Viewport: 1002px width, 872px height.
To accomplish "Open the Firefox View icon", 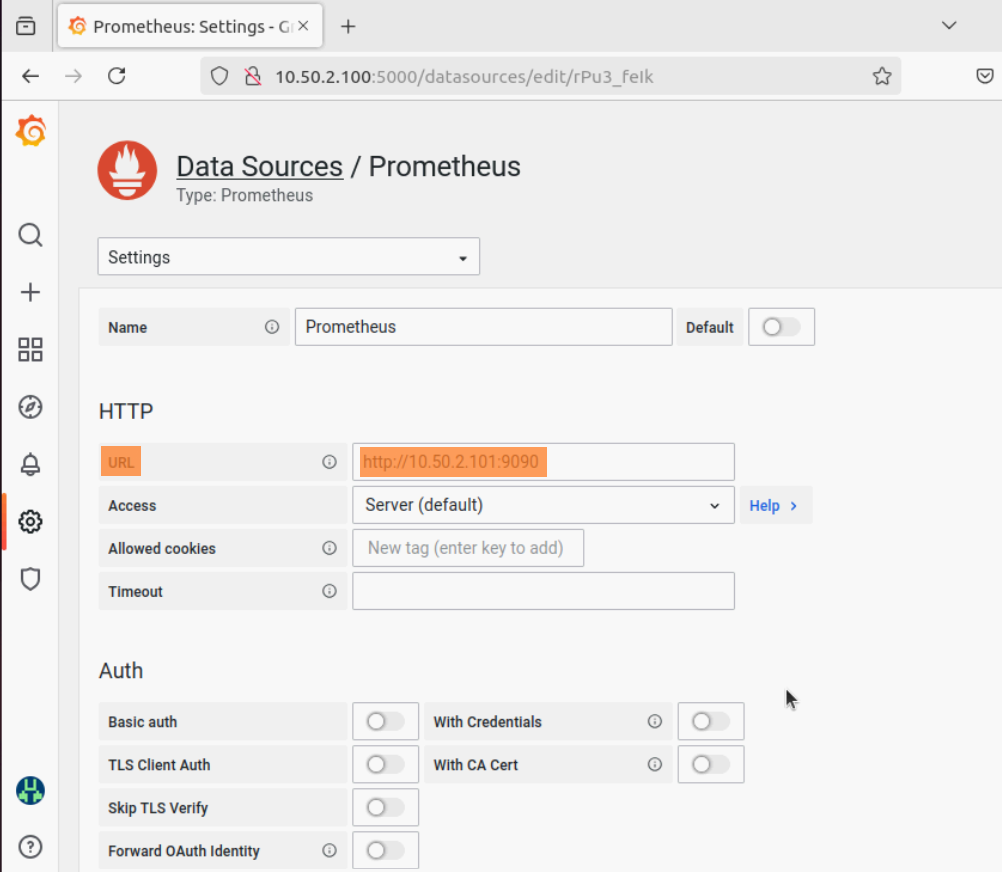I will pyautogui.click(x=26, y=26).
